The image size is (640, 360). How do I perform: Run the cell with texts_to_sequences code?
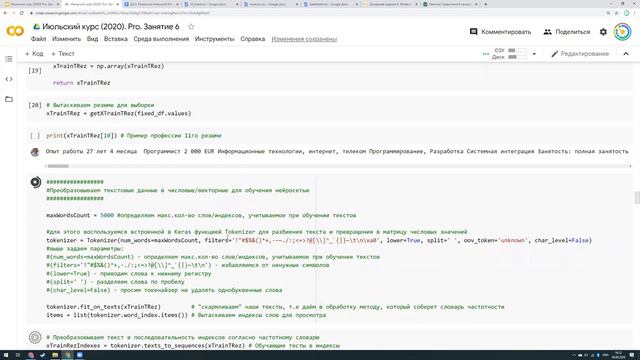pos(35,338)
